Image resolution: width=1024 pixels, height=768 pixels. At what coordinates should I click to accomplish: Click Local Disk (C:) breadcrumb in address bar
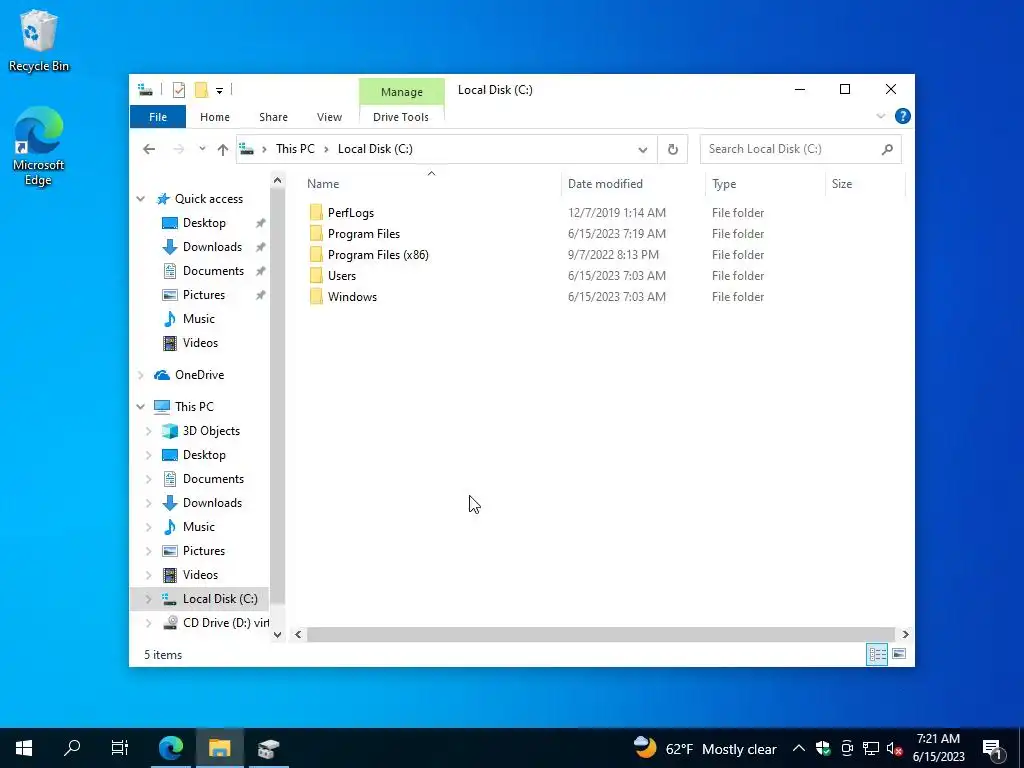pyautogui.click(x=375, y=149)
